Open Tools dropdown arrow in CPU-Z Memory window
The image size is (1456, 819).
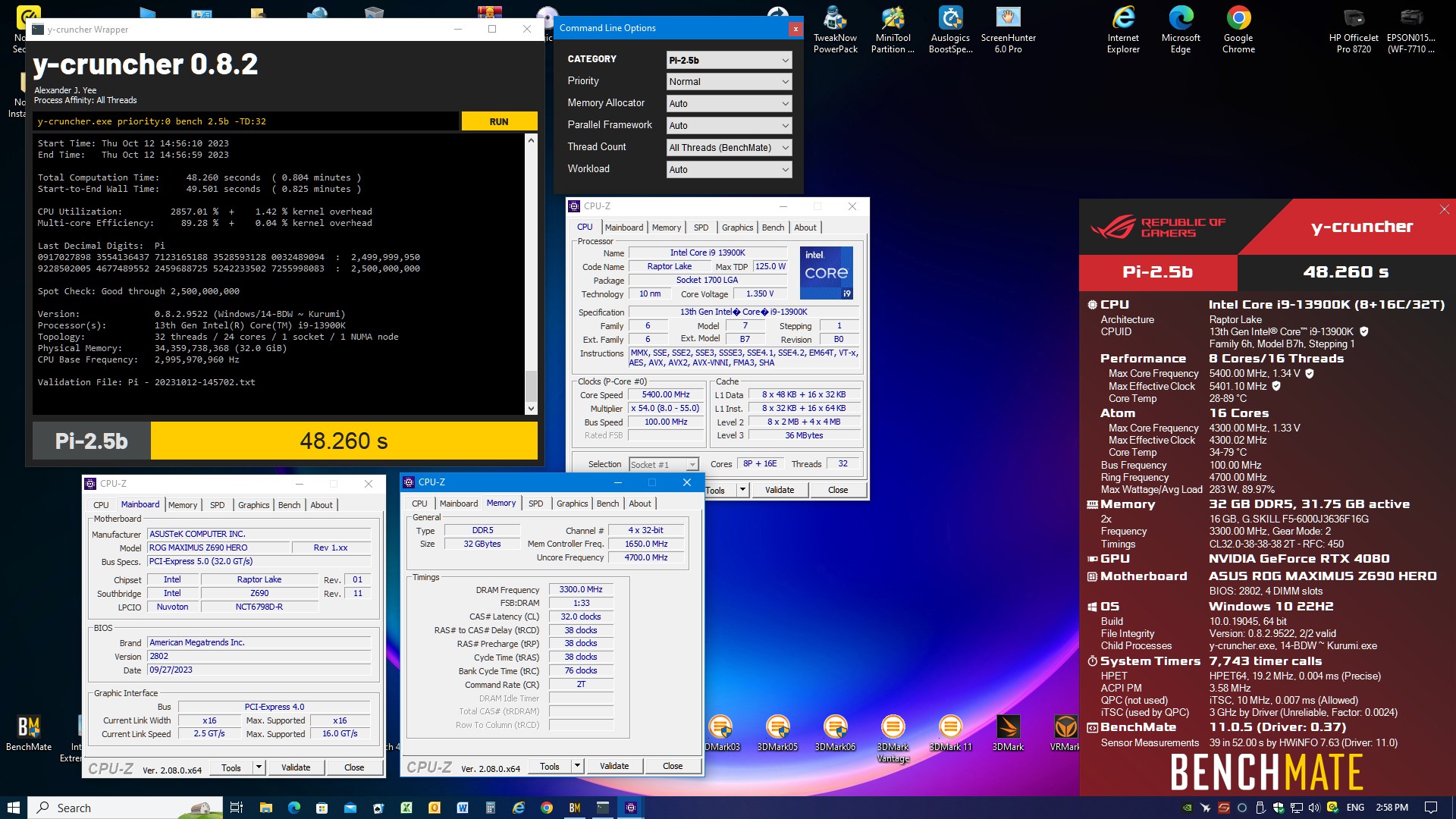[577, 766]
